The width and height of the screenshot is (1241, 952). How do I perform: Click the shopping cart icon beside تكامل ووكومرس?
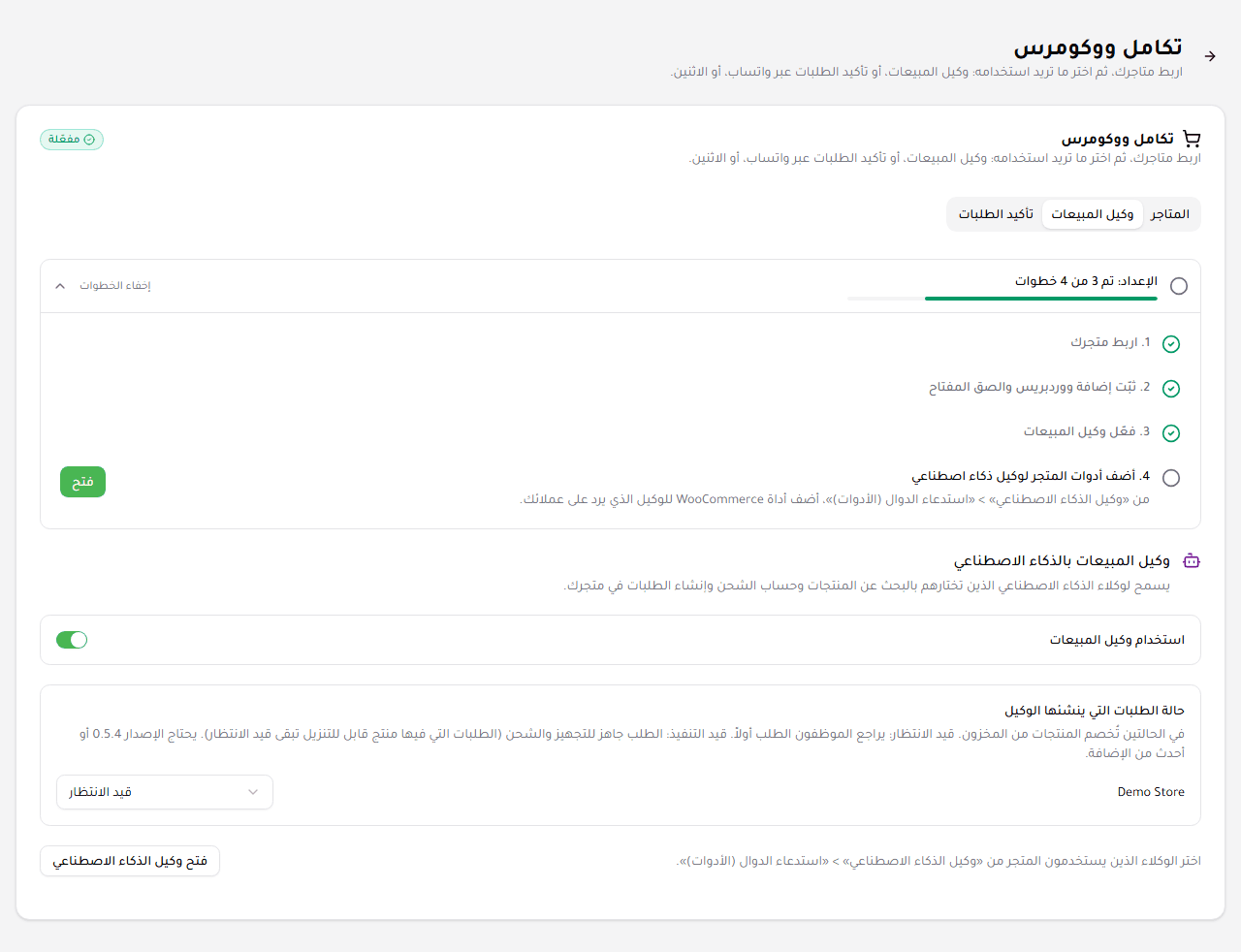(1192, 139)
